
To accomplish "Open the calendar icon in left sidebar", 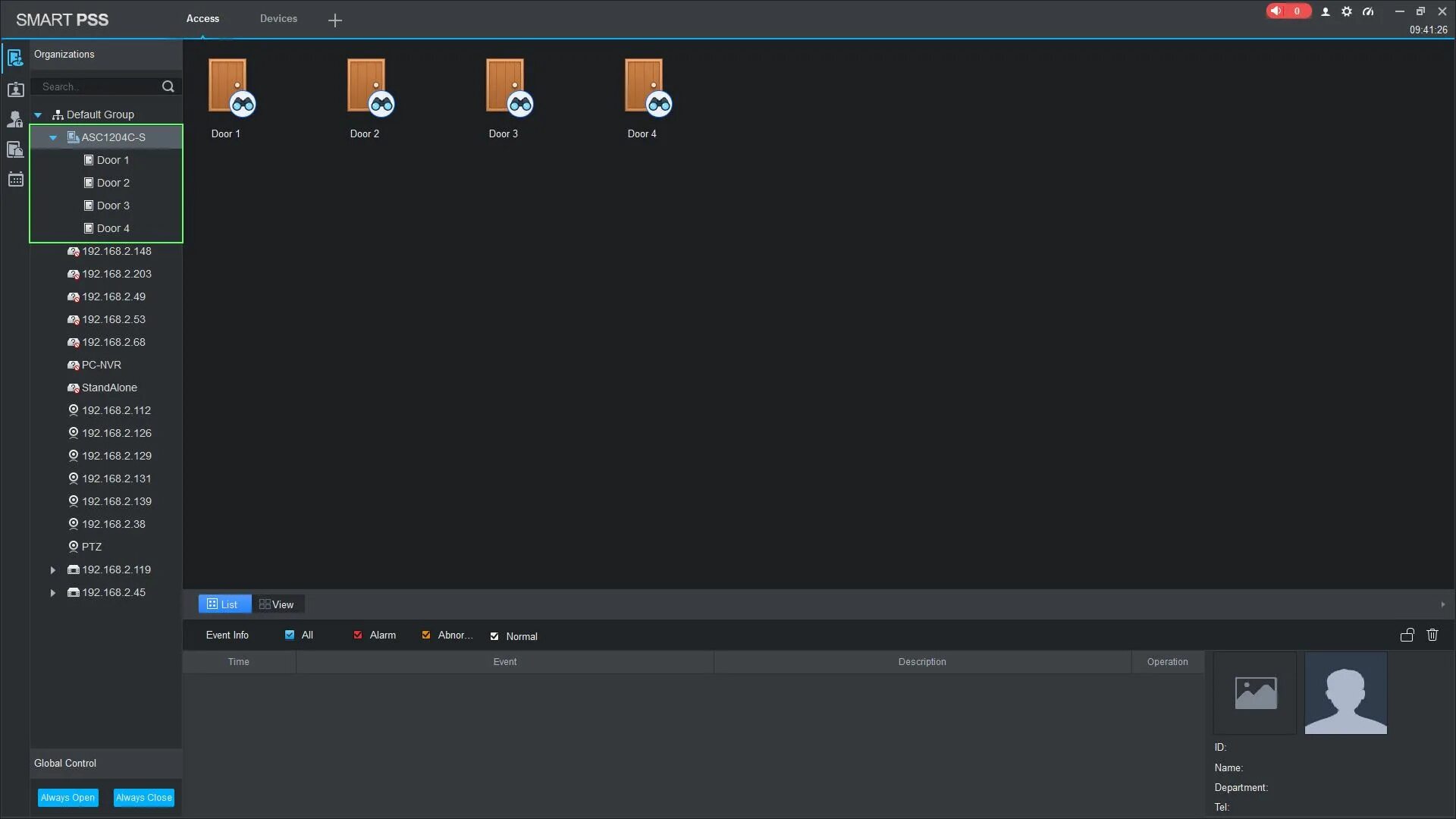I will coord(15,180).
